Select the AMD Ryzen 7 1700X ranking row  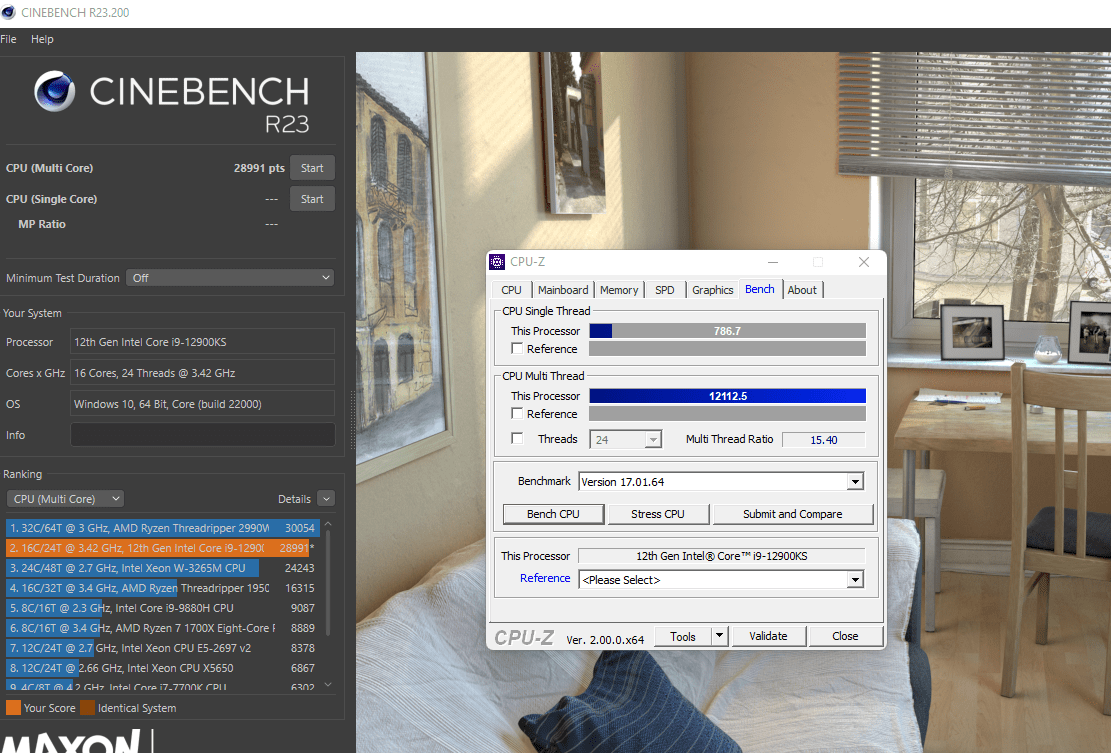point(163,628)
